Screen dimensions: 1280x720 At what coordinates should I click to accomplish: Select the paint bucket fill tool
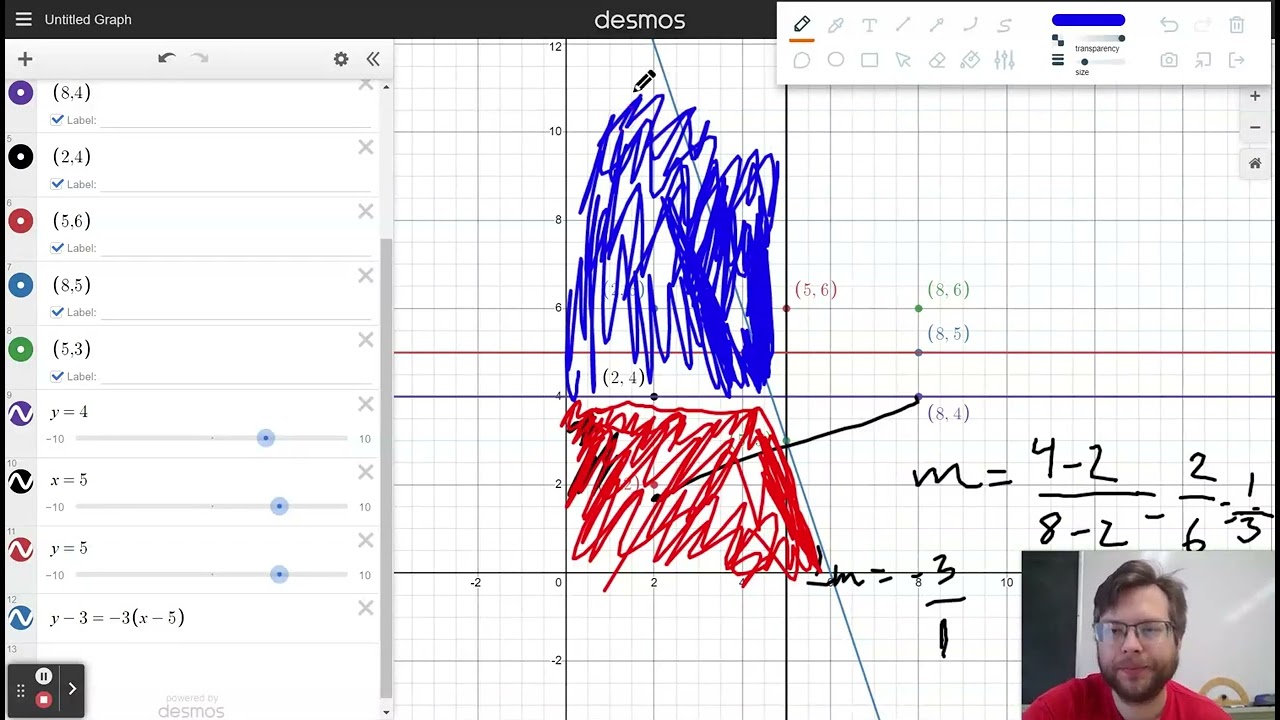[970, 60]
